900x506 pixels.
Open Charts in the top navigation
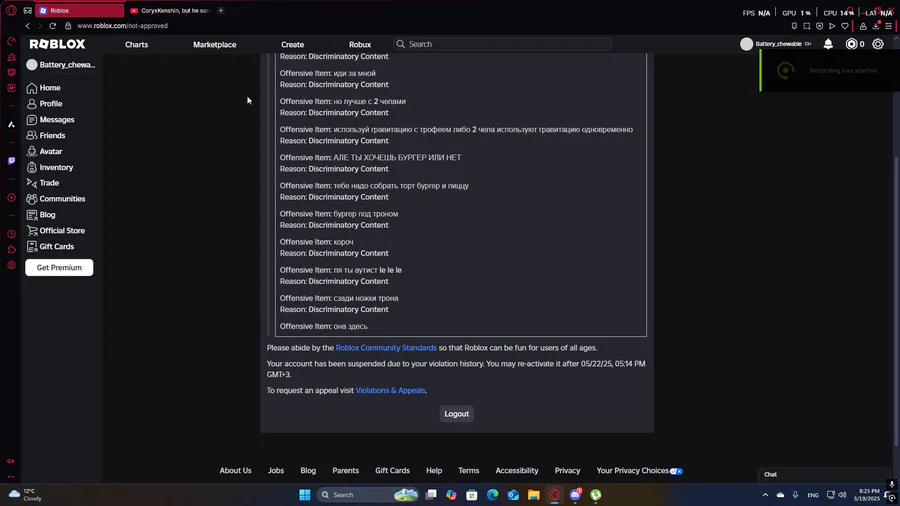coord(137,44)
